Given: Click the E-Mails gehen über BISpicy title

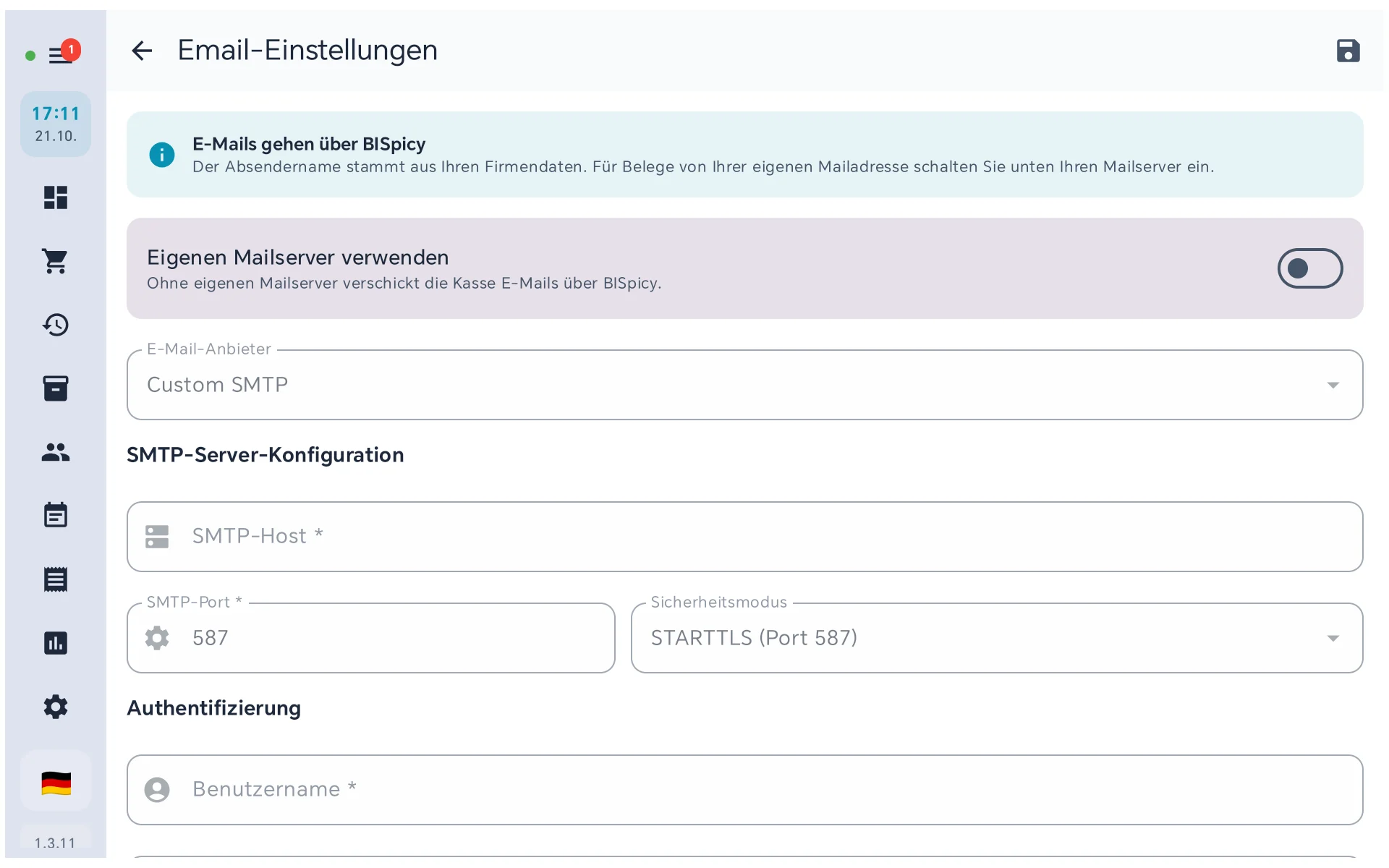Looking at the screenshot, I should [309, 144].
